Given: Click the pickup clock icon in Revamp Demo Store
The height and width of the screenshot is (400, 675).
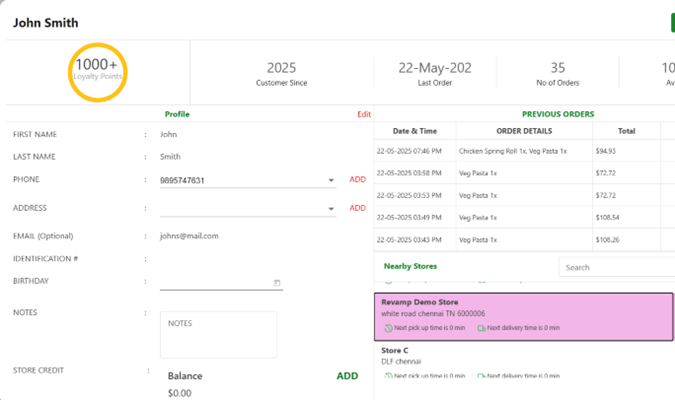Looking at the screenshot, I should click(x=388, y=328).
